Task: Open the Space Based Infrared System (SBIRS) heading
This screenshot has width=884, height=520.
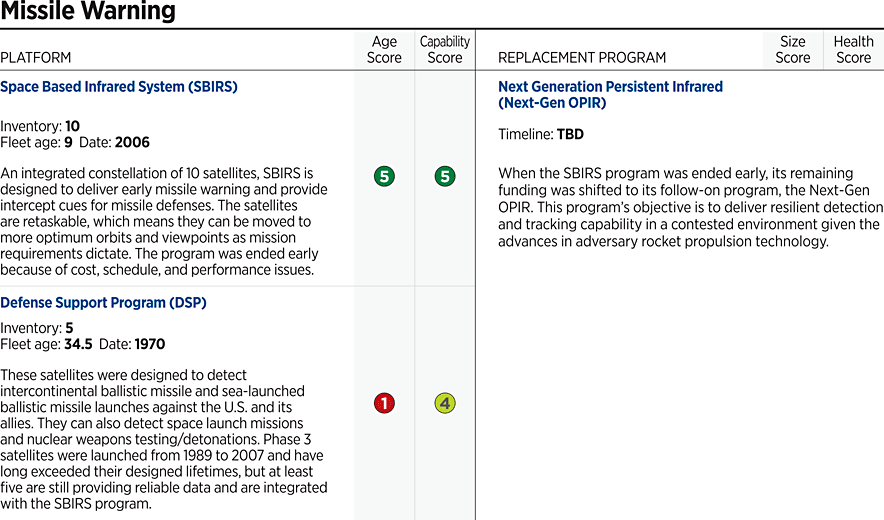Action: click(119, 87)
